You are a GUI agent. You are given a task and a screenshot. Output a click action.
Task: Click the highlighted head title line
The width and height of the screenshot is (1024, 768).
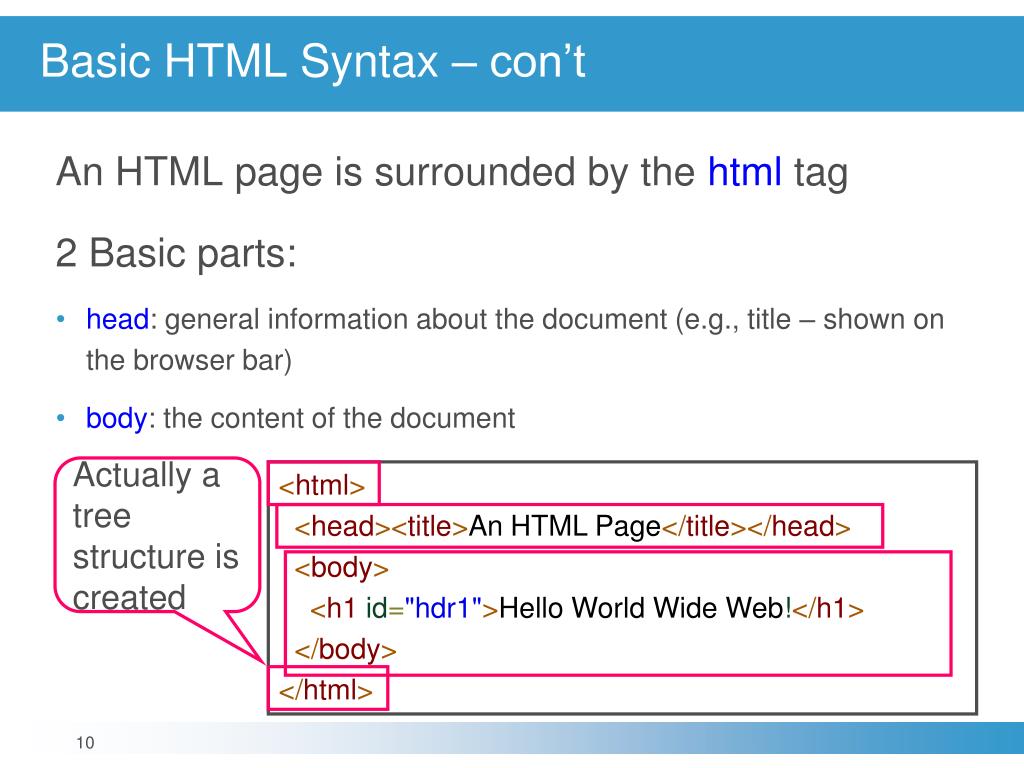(x=575, y=527)
